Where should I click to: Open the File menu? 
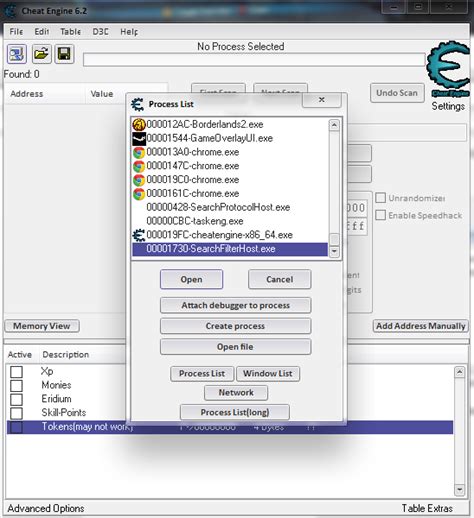[x=16, y=32]
